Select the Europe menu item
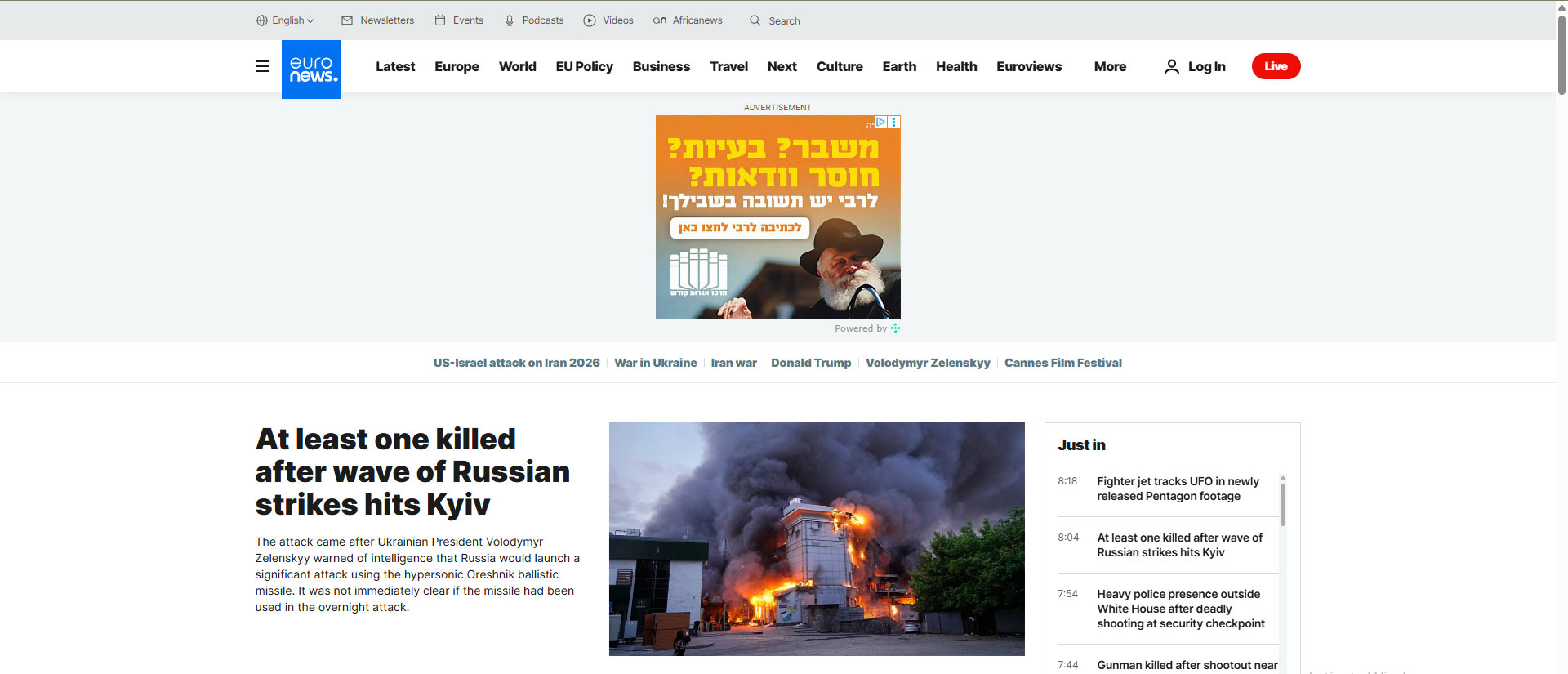Viewport: 1568px width, 674px height. (x=457, y=66)
